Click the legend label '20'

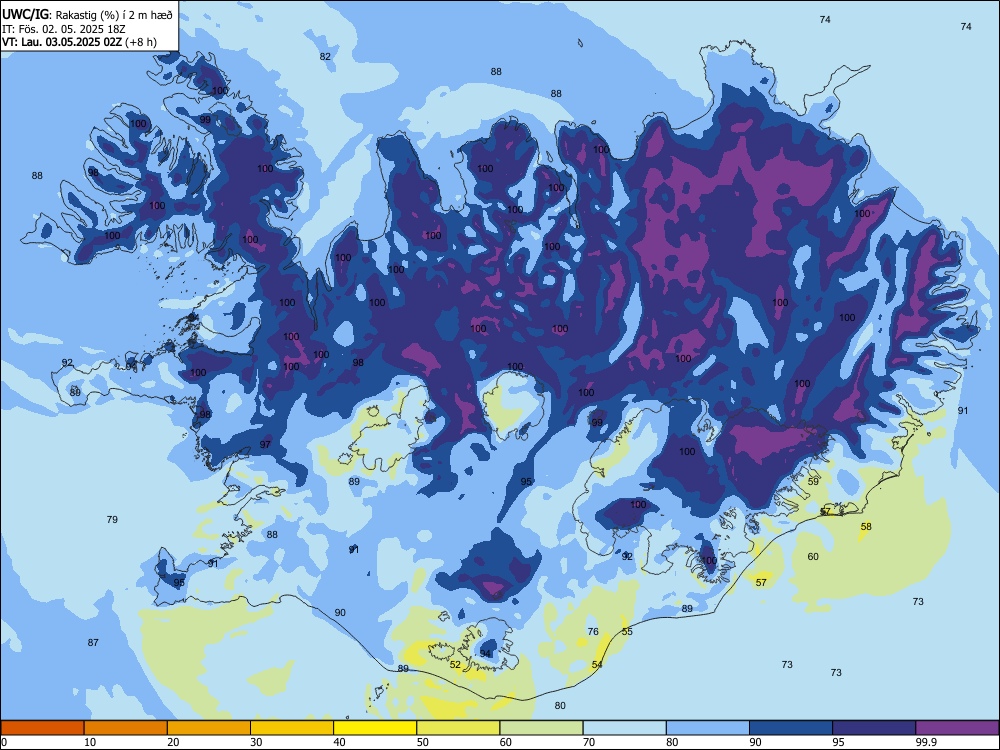(173, 742)
